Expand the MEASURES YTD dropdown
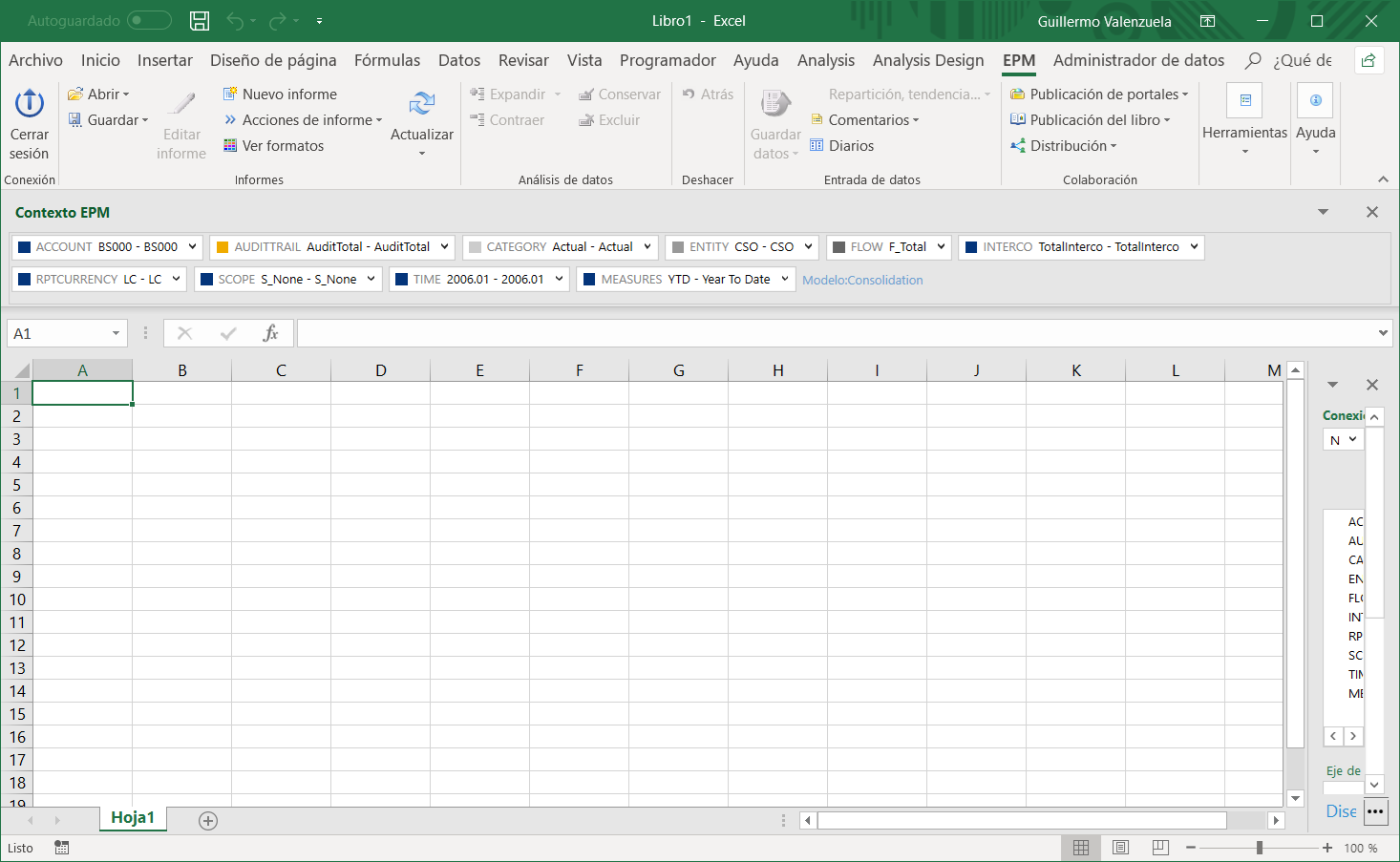This screenshot has height=862, width=1400. point(785,280)
